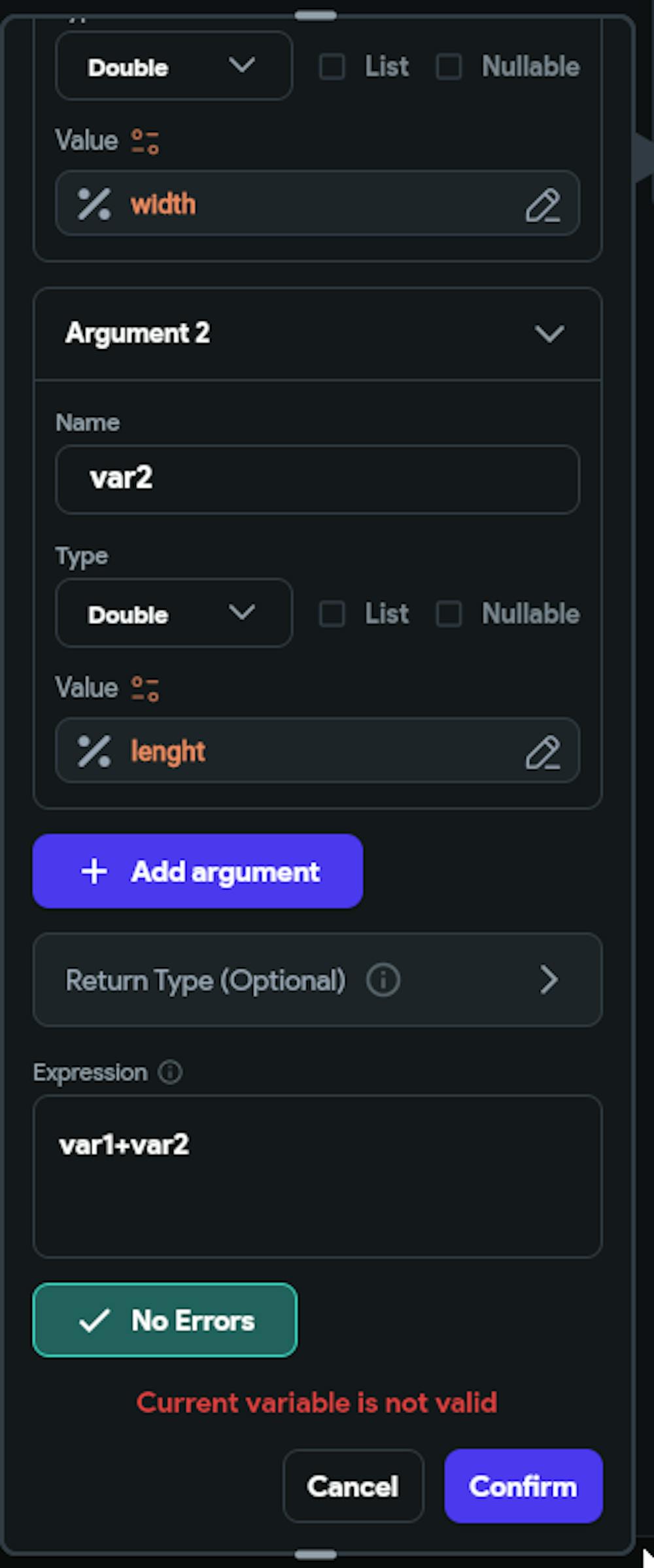Open the Return Type info tooltip icon
This screenshot has height=1568, width=654.
383,980
